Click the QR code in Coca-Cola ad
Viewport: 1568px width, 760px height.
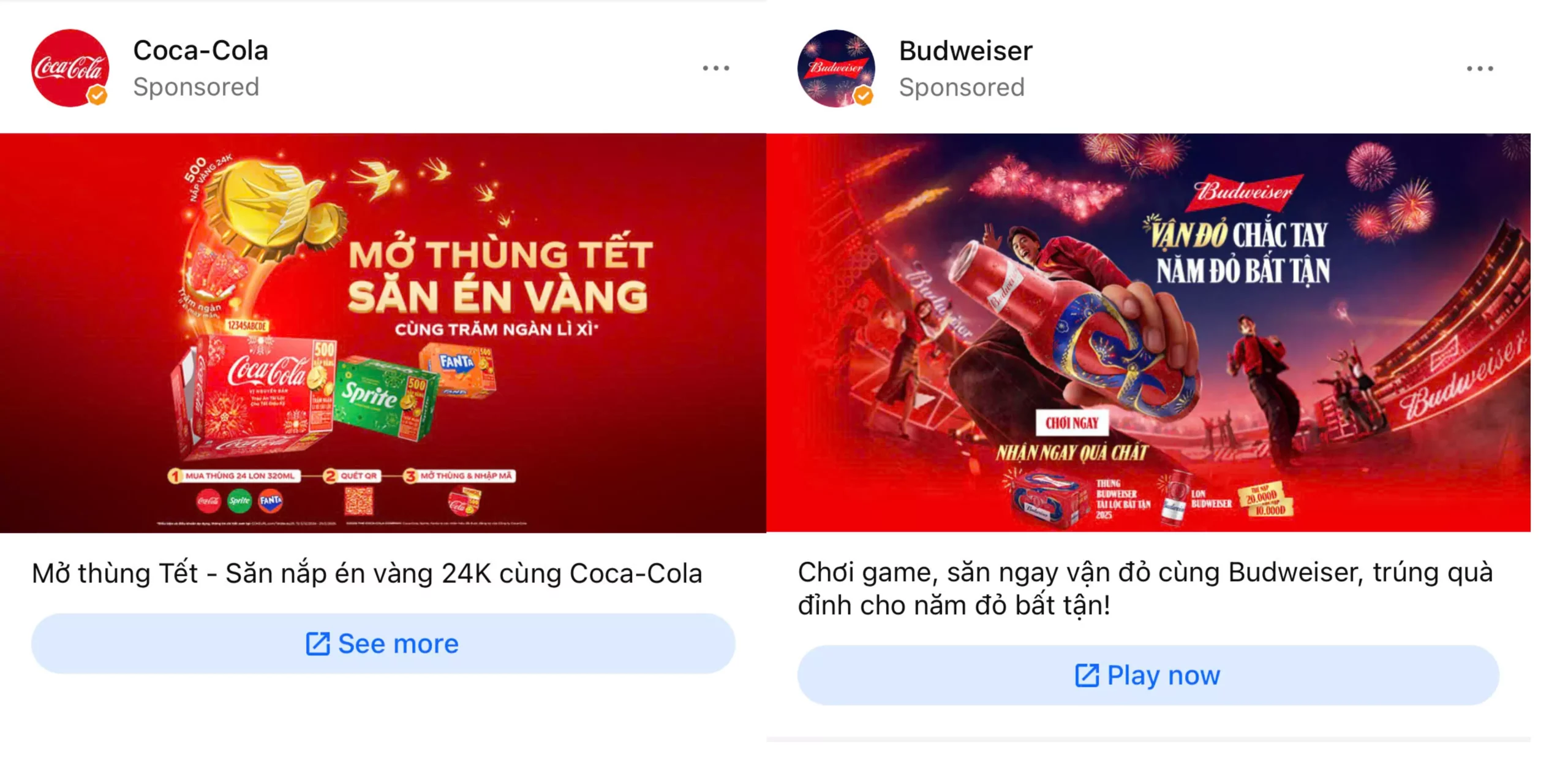358,501
